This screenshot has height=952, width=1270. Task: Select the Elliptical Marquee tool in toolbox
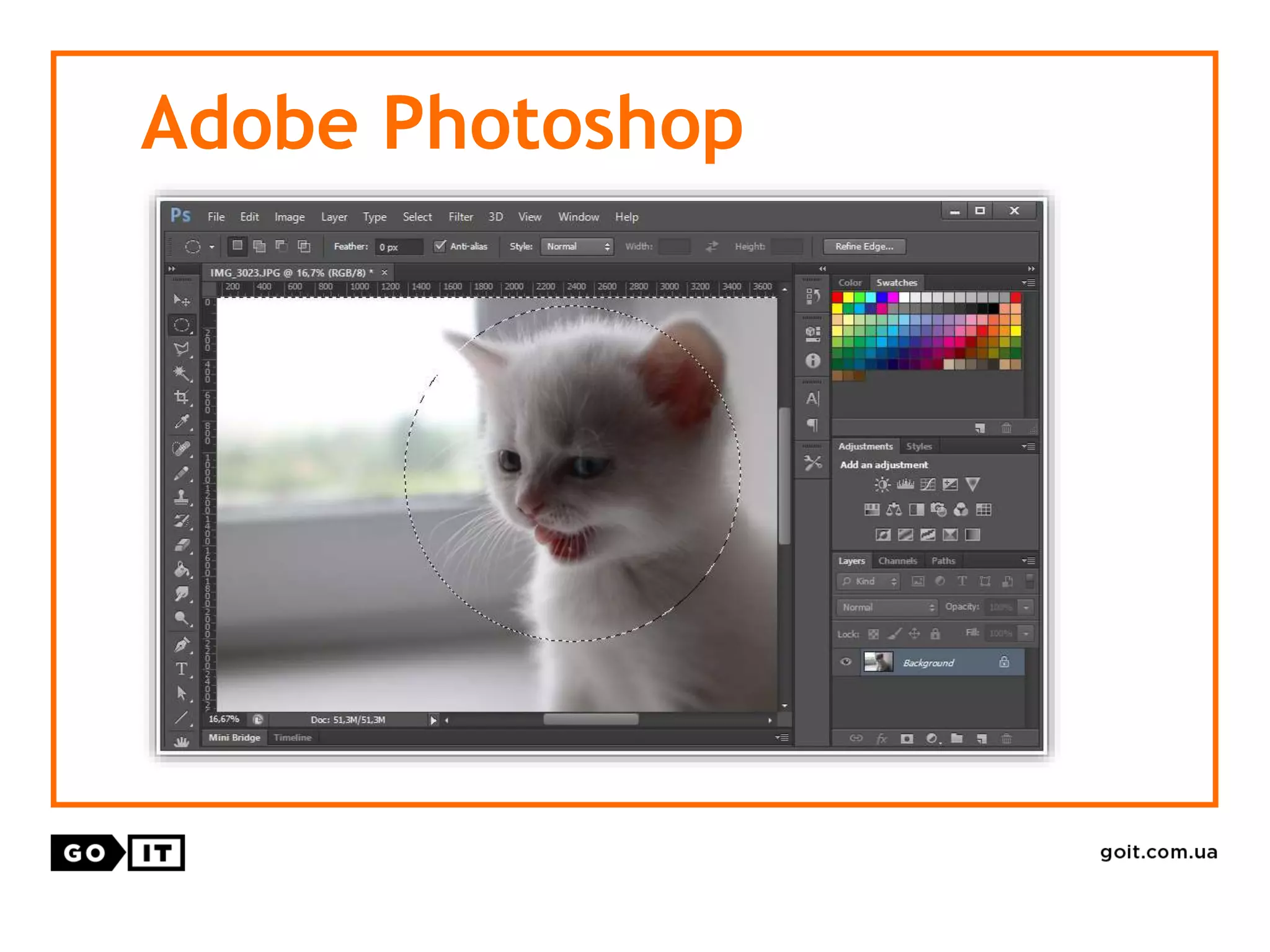click(182, 325)
